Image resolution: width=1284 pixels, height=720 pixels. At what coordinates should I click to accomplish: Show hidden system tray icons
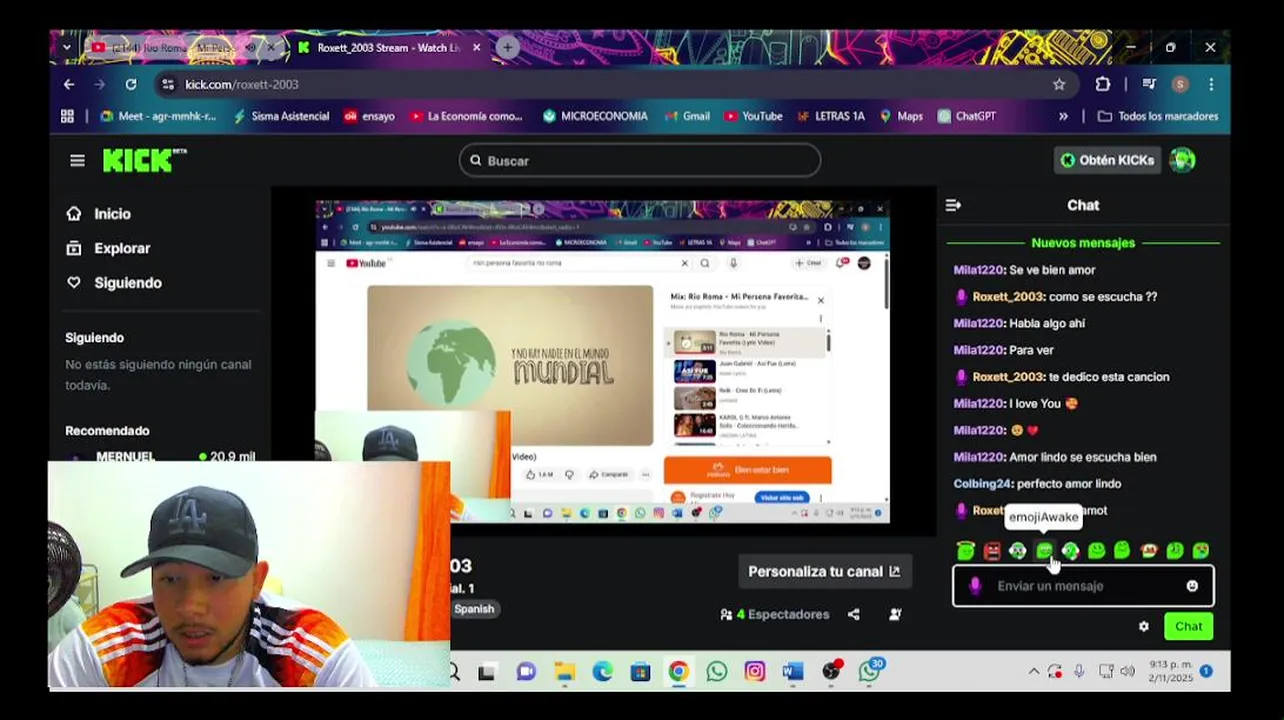[x=1033, y=671]
